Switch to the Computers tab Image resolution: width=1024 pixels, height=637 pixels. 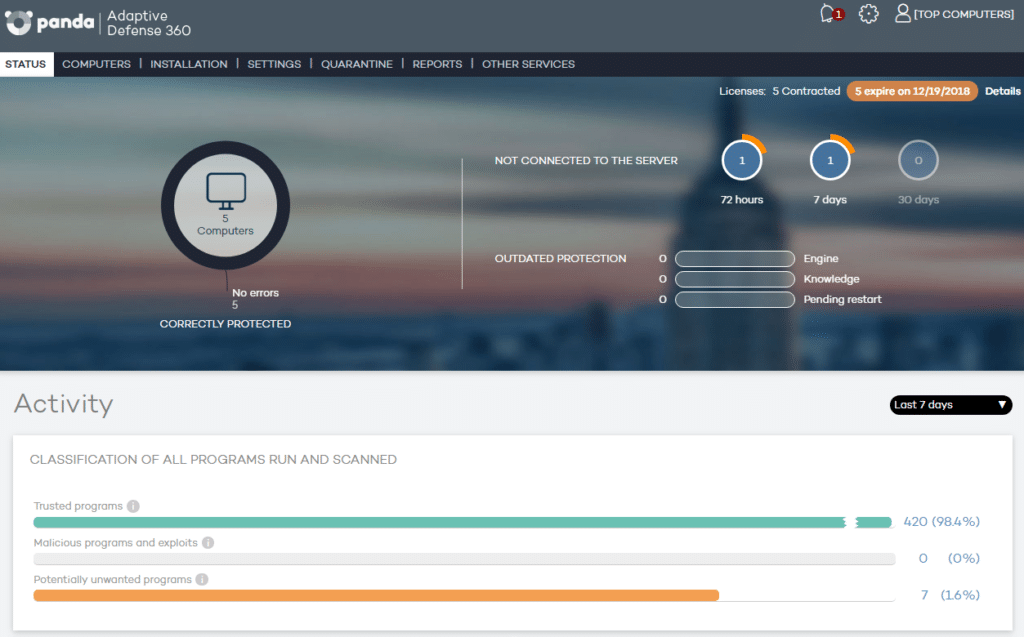point(96,64)
